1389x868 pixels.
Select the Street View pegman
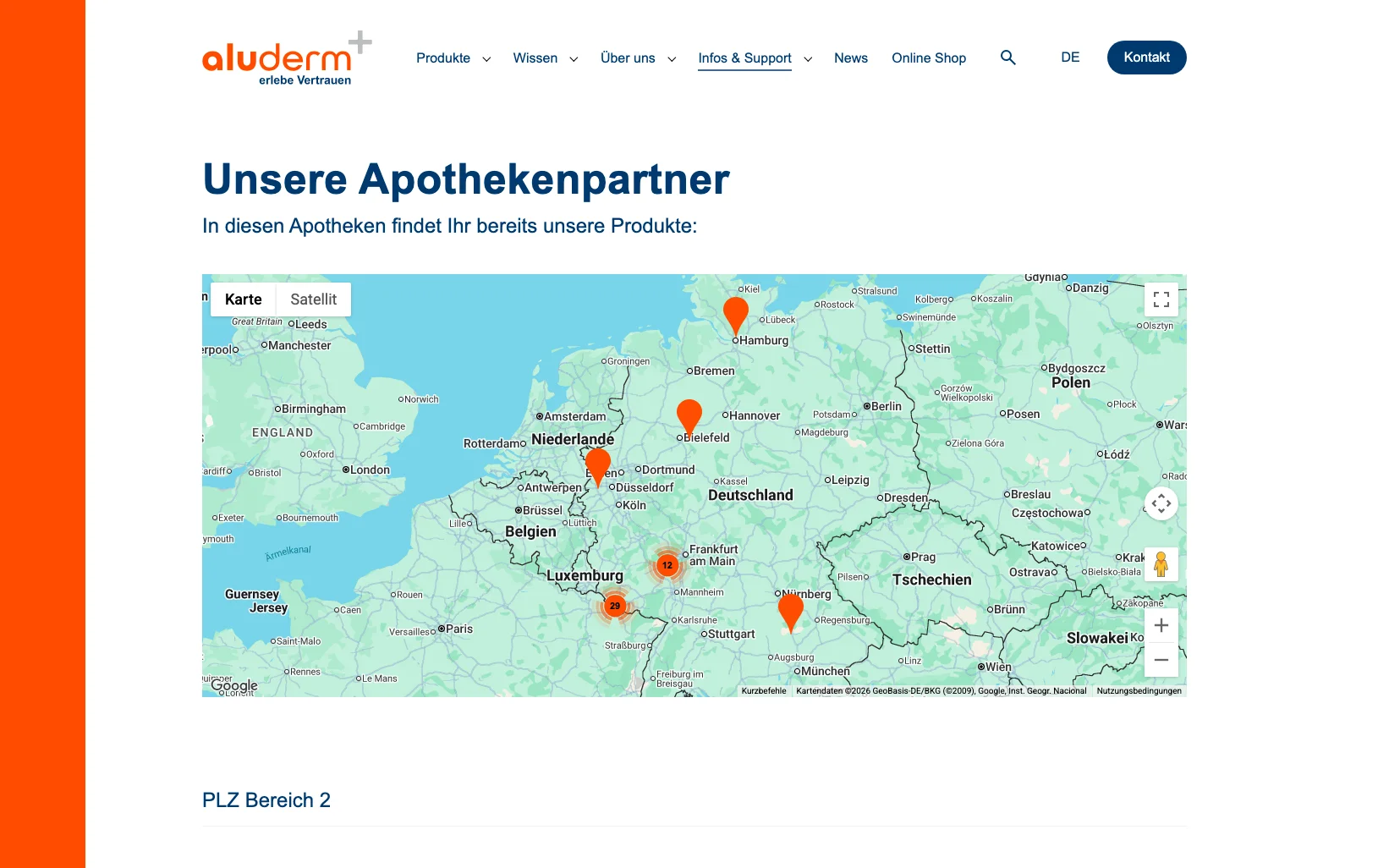[x=1161, y=564]
